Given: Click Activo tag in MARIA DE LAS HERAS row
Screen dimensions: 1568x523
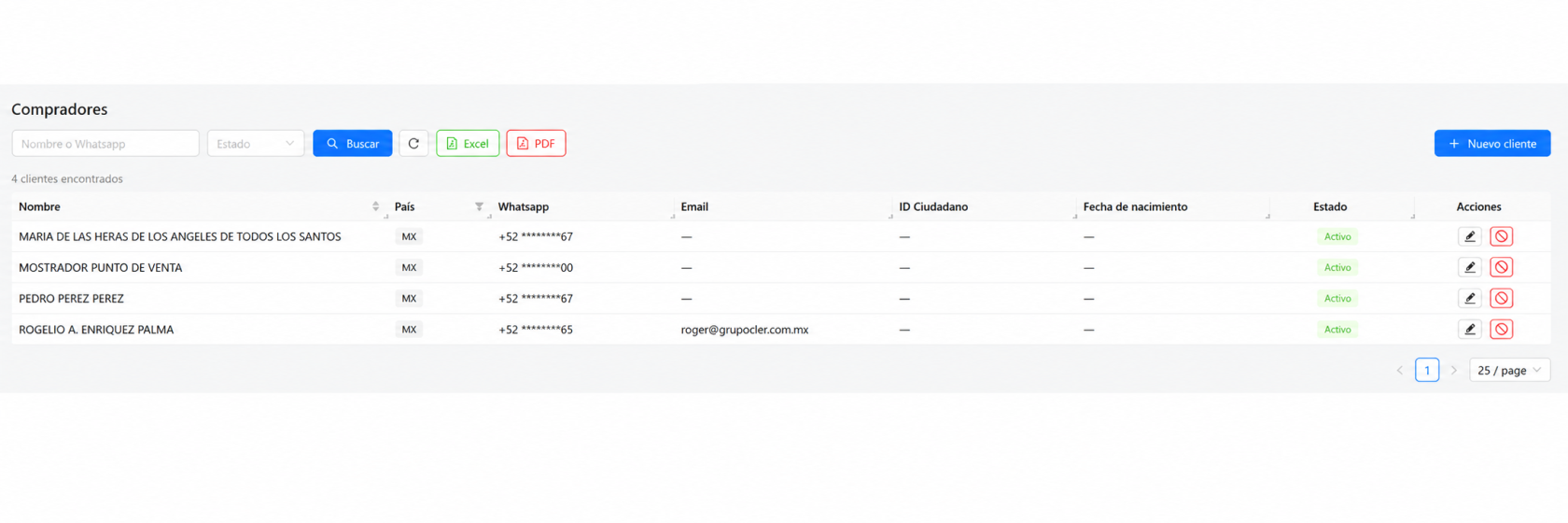Looking at the screenshot, I should (1337, 236).
